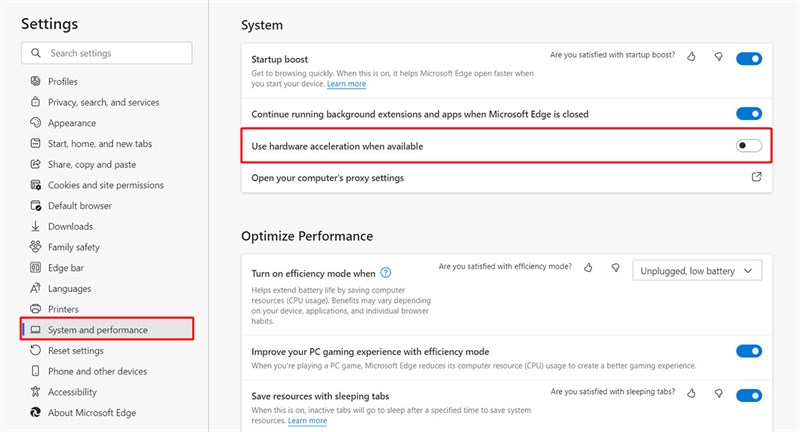Toggle background extensions and apps switch
The height and width of the screenshot is (432, 800).
749,114
